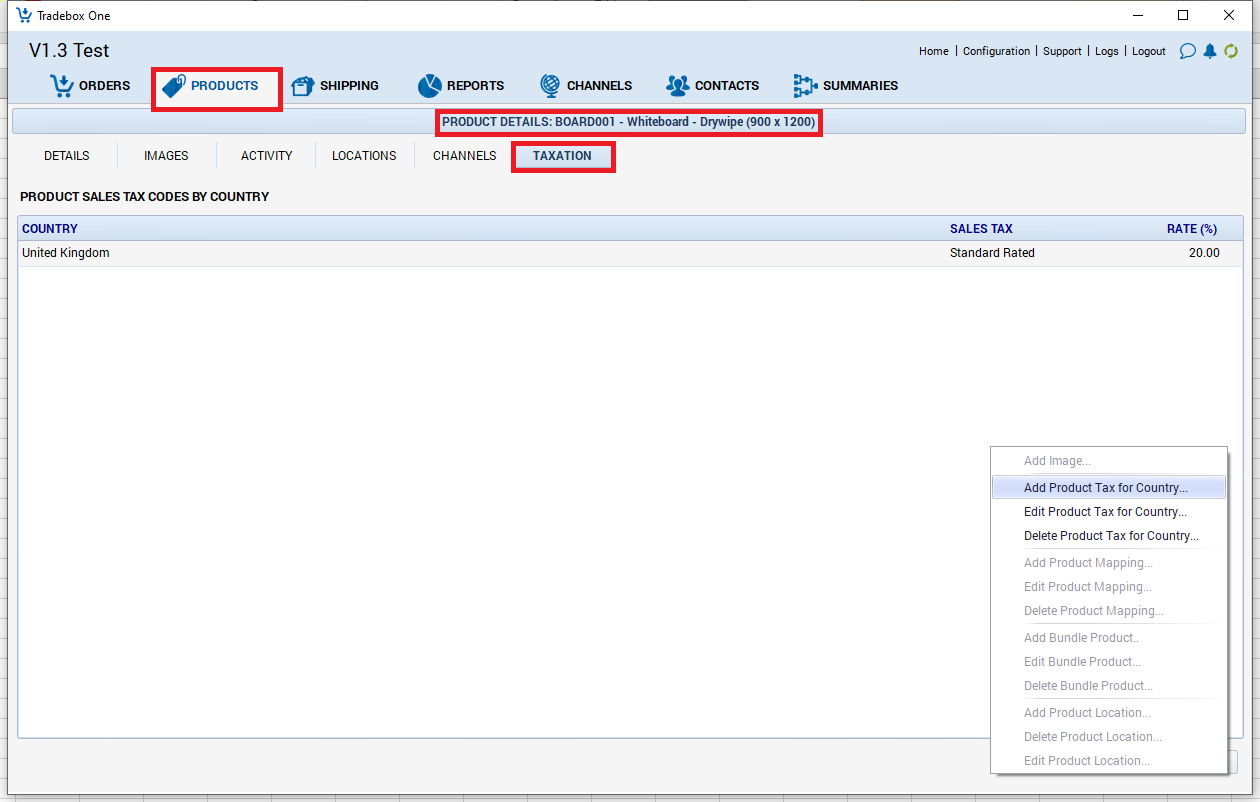Click the Product Details BOARD001 title bar
Viewport: 1260px width, 802px height.
click(629, 122)
